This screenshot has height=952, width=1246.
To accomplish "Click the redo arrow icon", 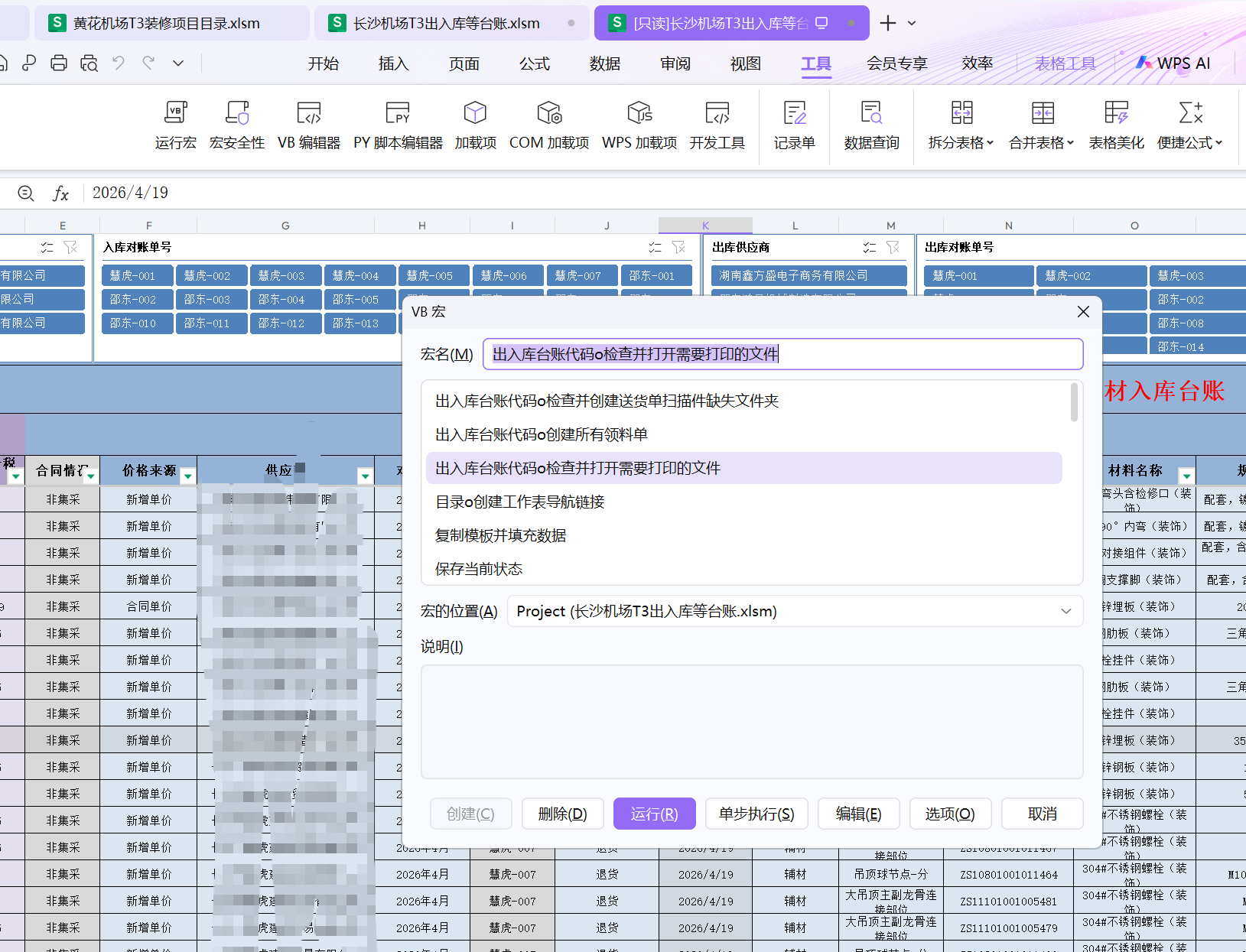I will [148, 63].
